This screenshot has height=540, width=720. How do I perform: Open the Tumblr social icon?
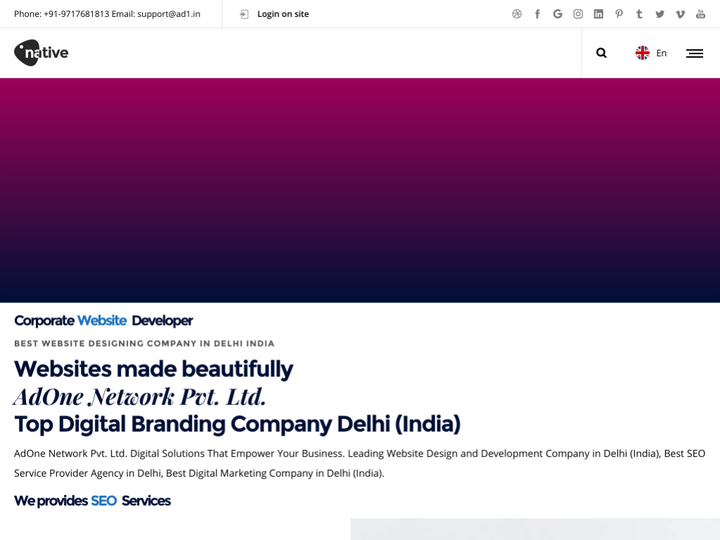(x=639, y=14)
